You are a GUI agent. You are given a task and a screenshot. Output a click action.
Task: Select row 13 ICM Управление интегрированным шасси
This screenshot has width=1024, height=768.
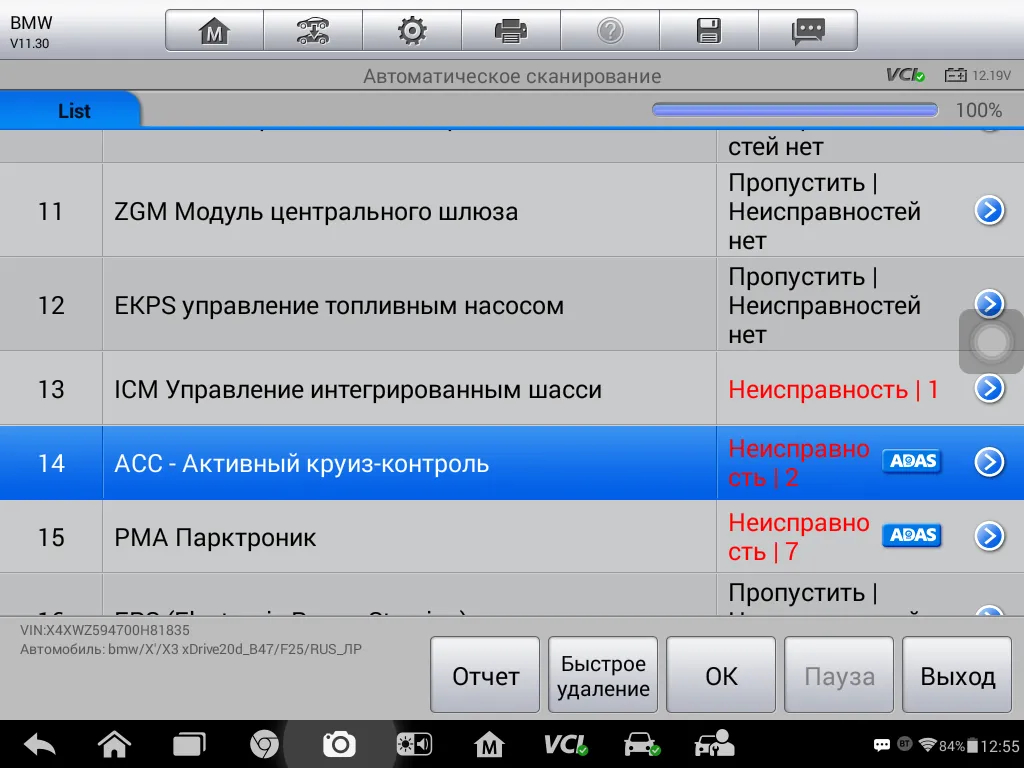[x=512, y=389]
